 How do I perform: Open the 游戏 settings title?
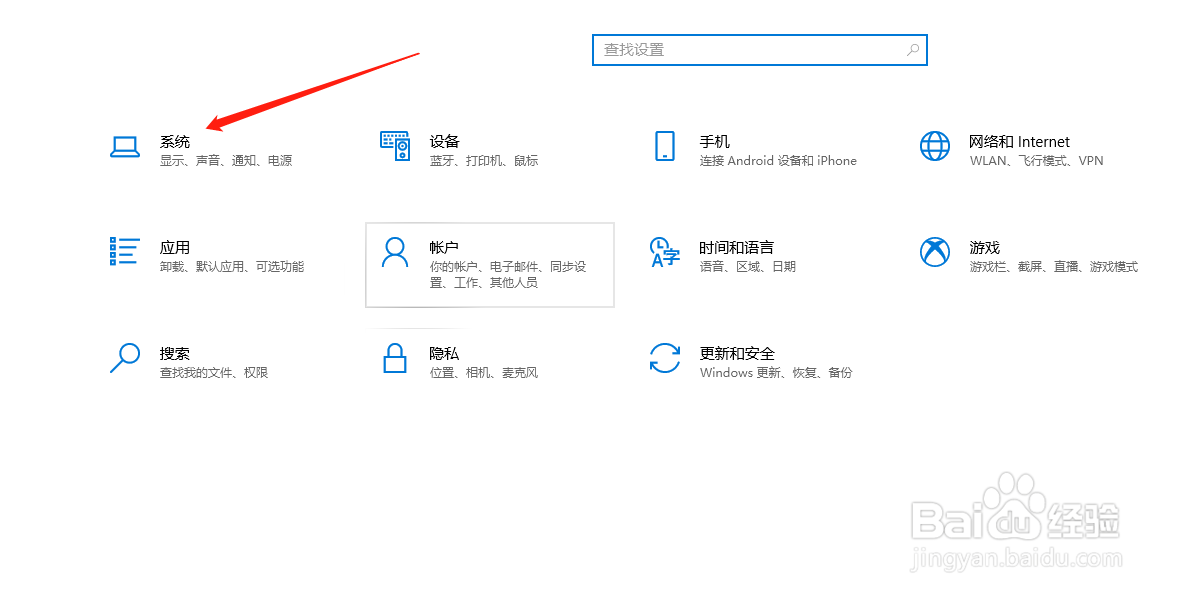click(984, 248)
